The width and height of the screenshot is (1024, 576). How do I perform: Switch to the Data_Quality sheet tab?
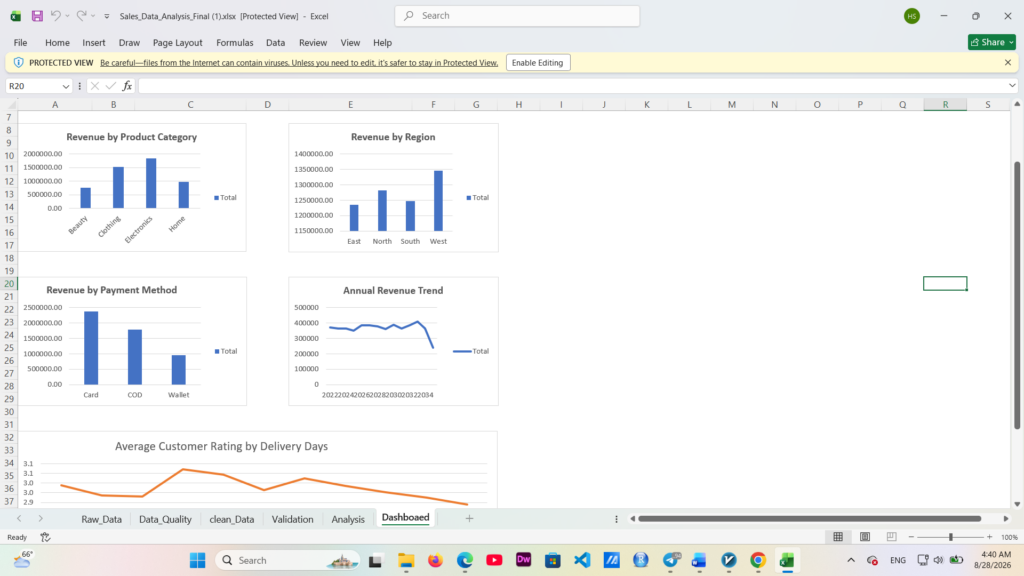(x=165, y=519)
